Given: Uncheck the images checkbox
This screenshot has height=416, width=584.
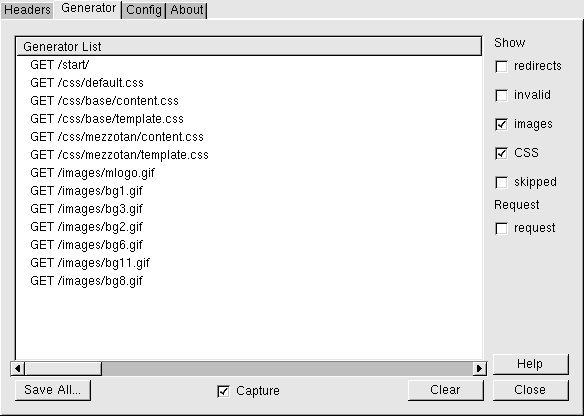Looking at the screenshot, I should (x=501, y=124).
